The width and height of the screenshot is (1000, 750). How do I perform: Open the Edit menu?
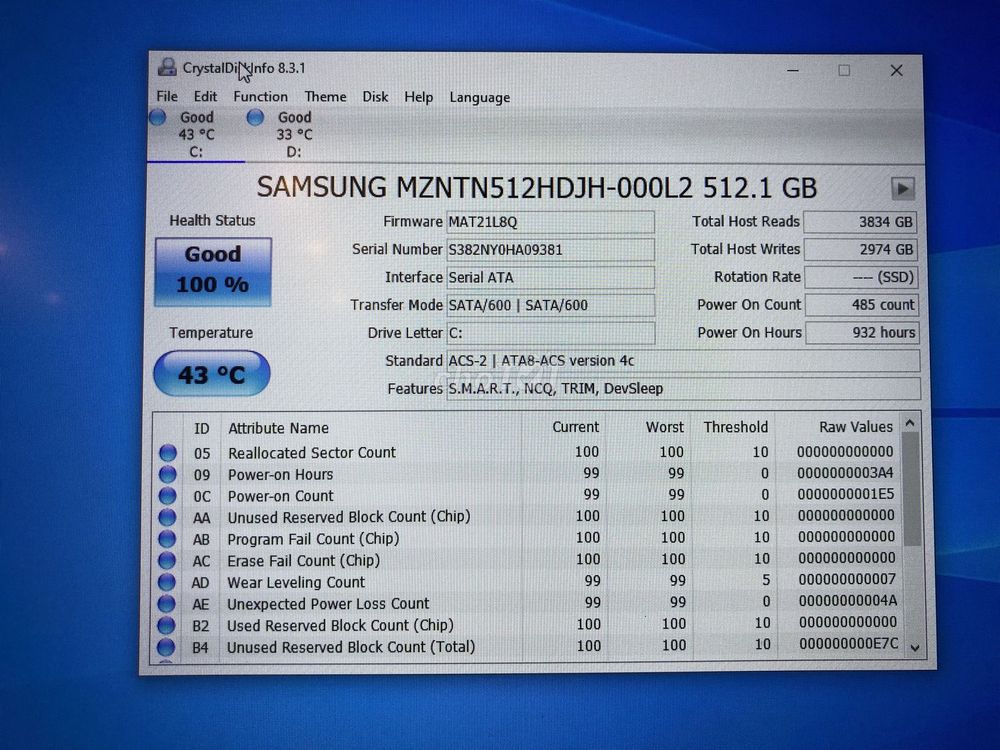[205, 96]
